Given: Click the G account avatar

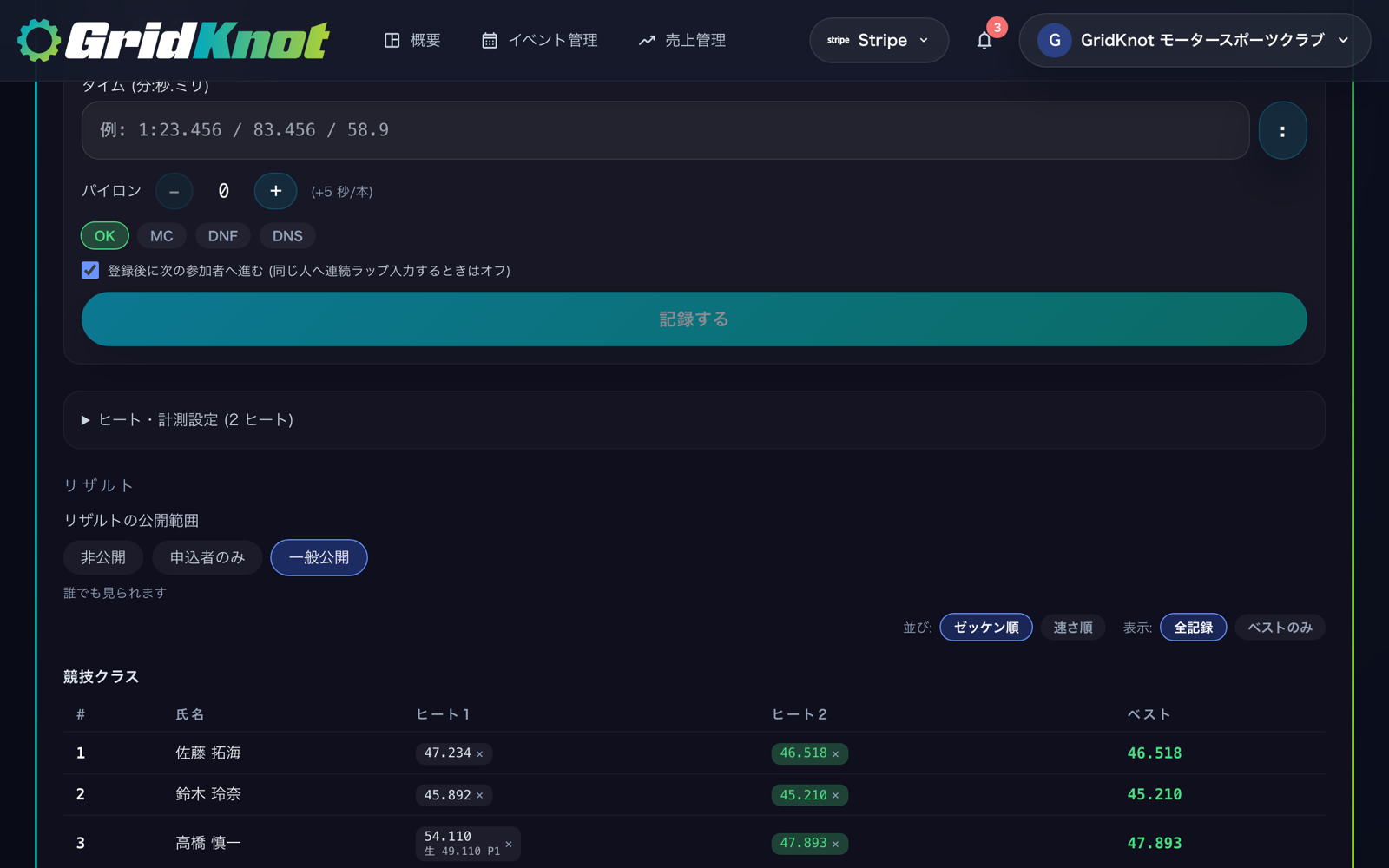Looking at the screenshot, I should [x=1054, y=40].
